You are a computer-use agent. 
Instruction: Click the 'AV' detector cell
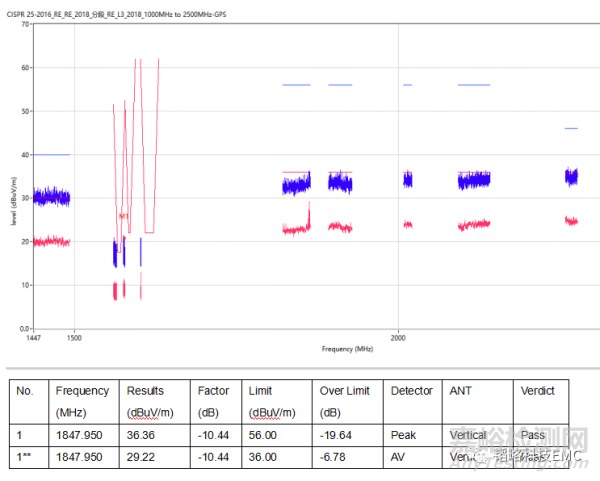pos(399,457)
